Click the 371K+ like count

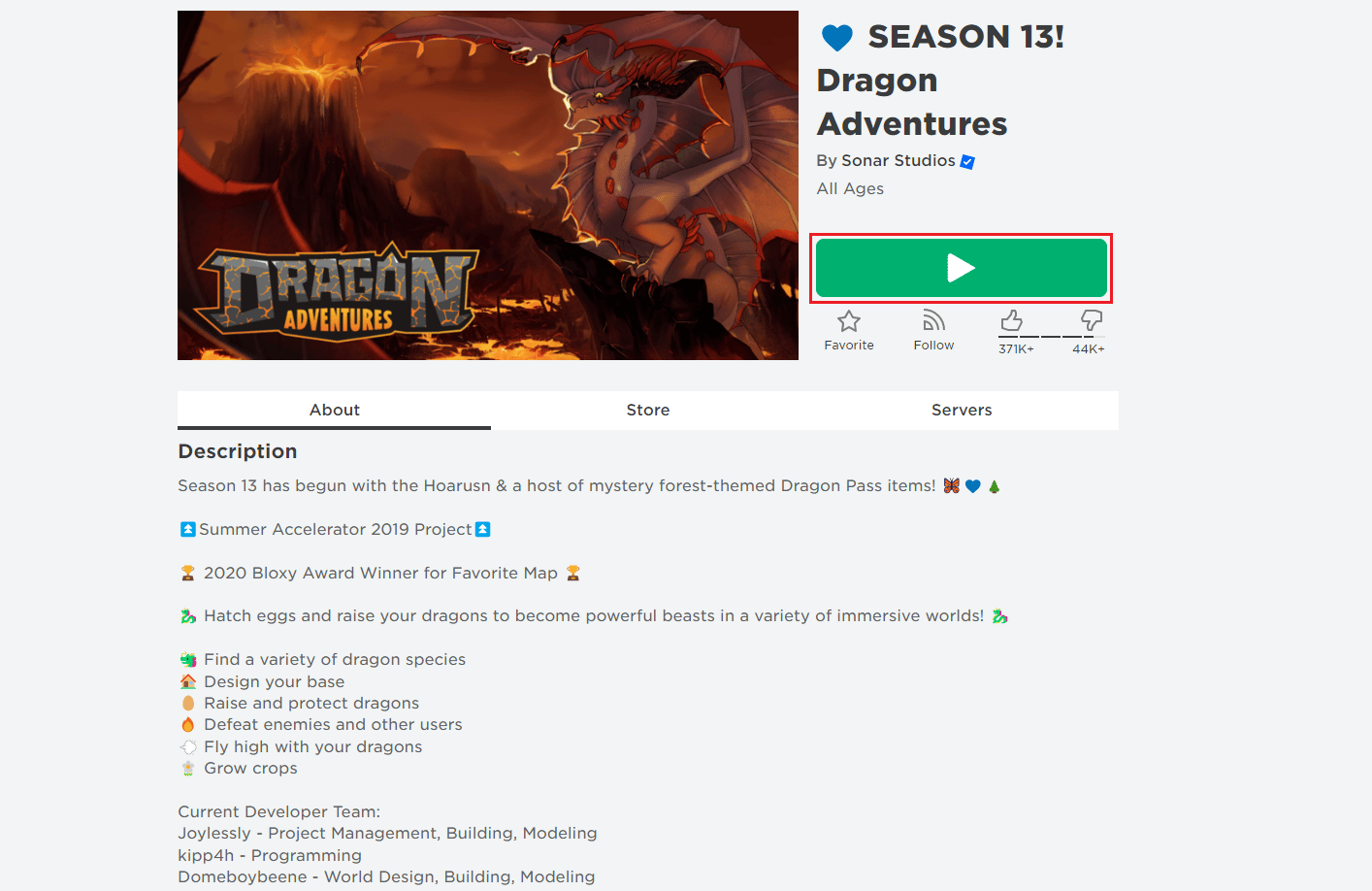pos(1016,347)
